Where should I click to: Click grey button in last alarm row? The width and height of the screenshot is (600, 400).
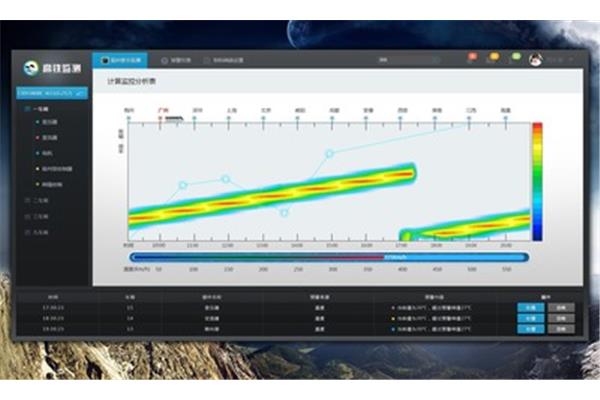tap(561, 329)
